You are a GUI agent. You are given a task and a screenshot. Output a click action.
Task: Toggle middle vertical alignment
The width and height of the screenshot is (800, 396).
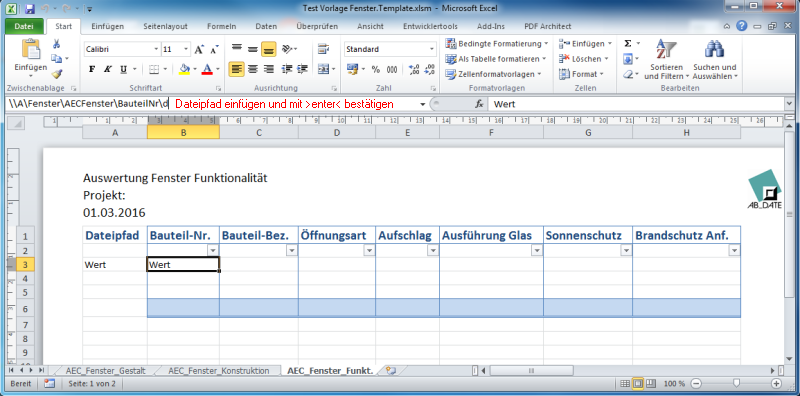point(252,50)
